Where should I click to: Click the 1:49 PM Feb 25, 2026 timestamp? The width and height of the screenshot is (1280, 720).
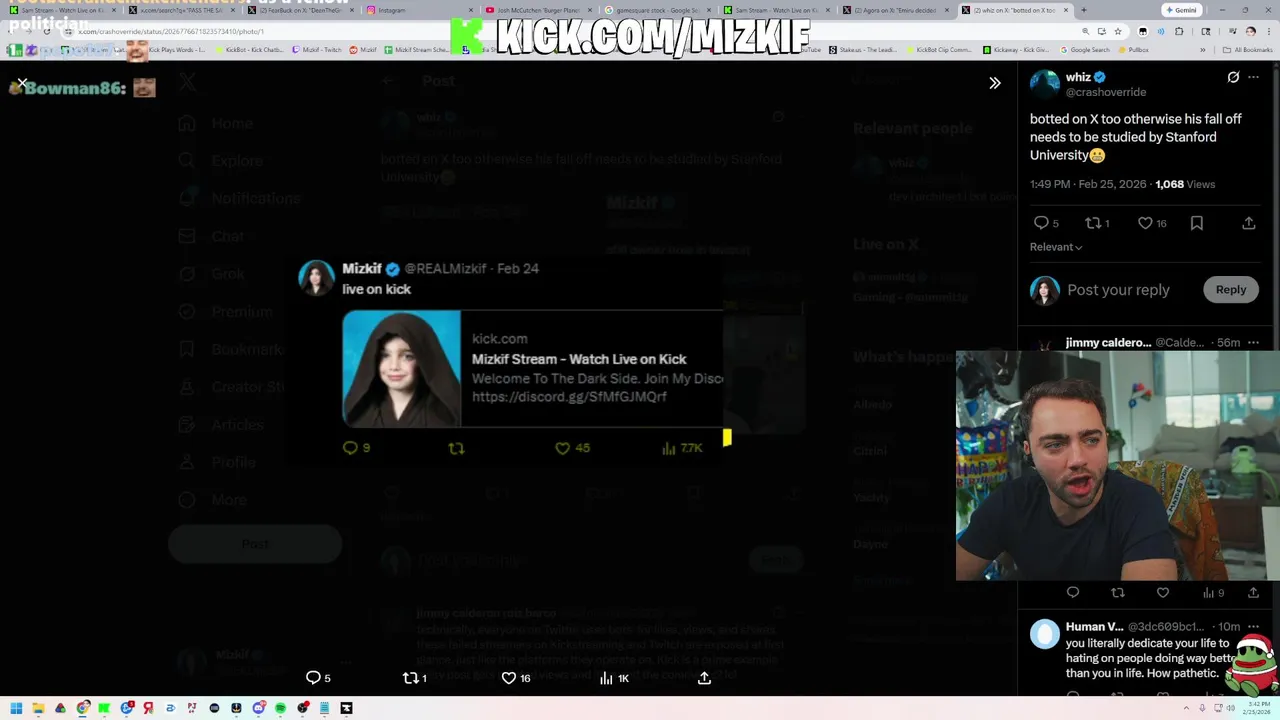[x=1089, y=184]
